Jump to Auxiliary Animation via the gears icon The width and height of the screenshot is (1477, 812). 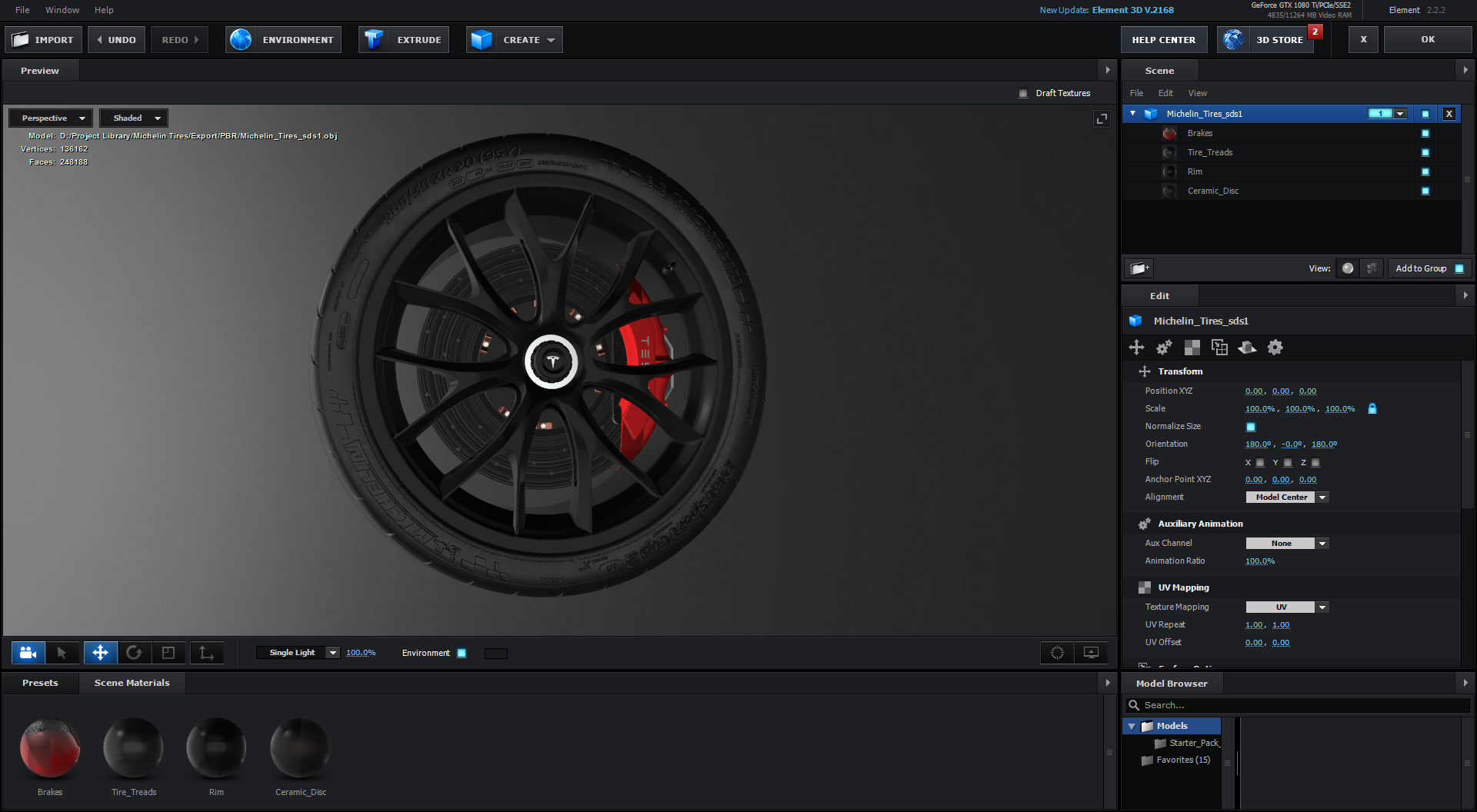point(1164,348)
